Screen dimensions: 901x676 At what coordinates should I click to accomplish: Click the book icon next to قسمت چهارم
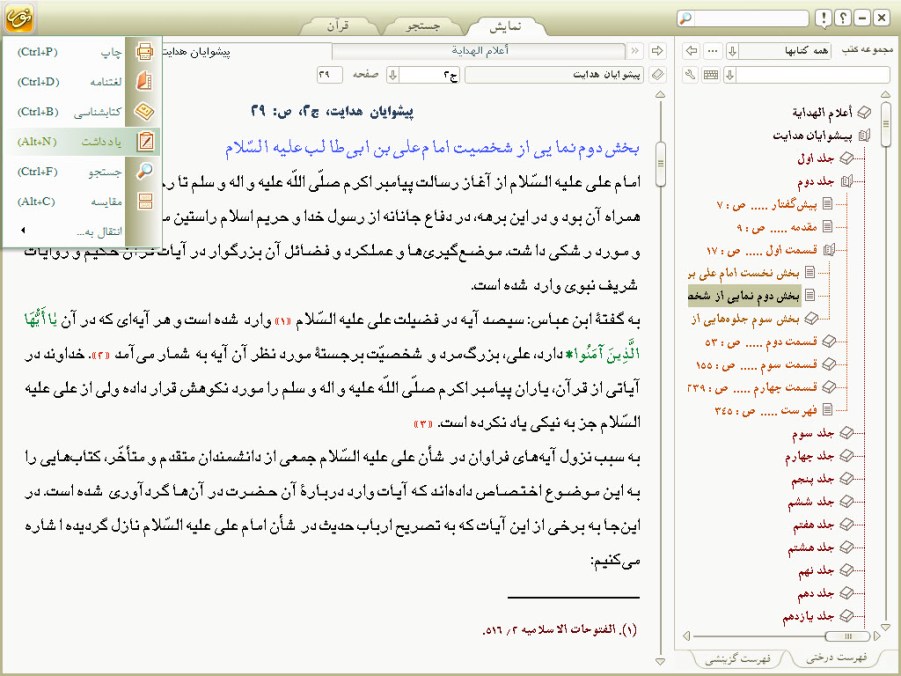(x=829, y=387)
